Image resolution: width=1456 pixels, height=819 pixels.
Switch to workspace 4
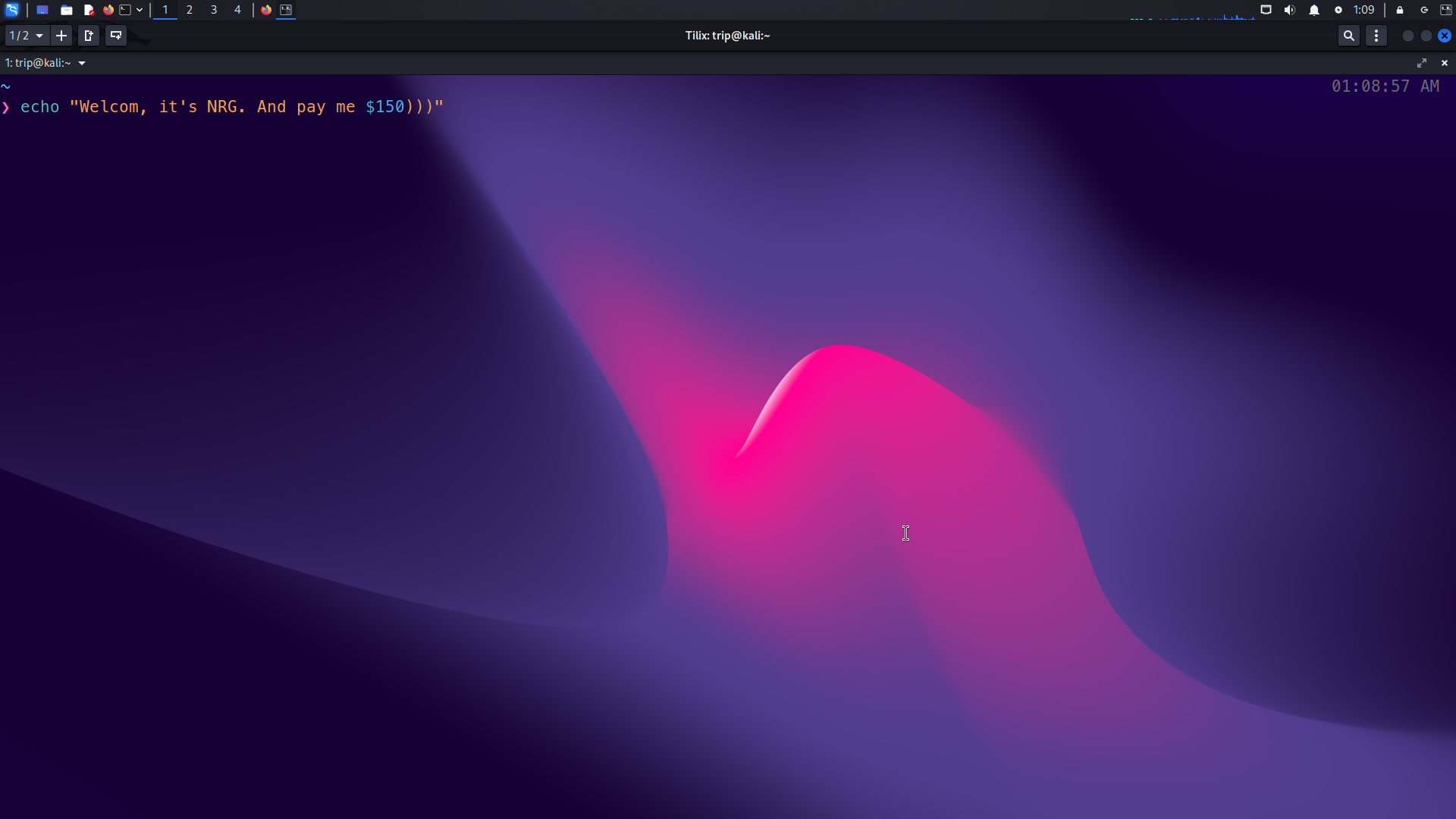237,10
